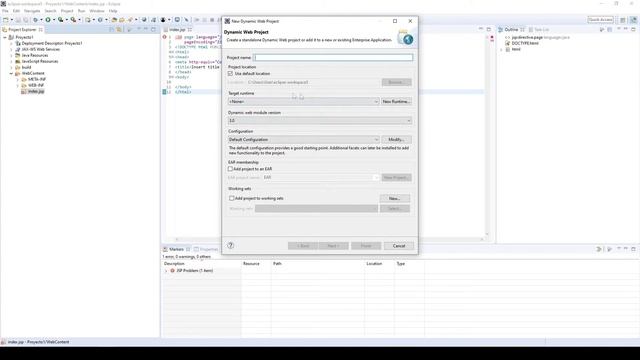Screen dimensions: 640x360
Task: Switch to the Task List tab
Action: [x=539, y=29]
